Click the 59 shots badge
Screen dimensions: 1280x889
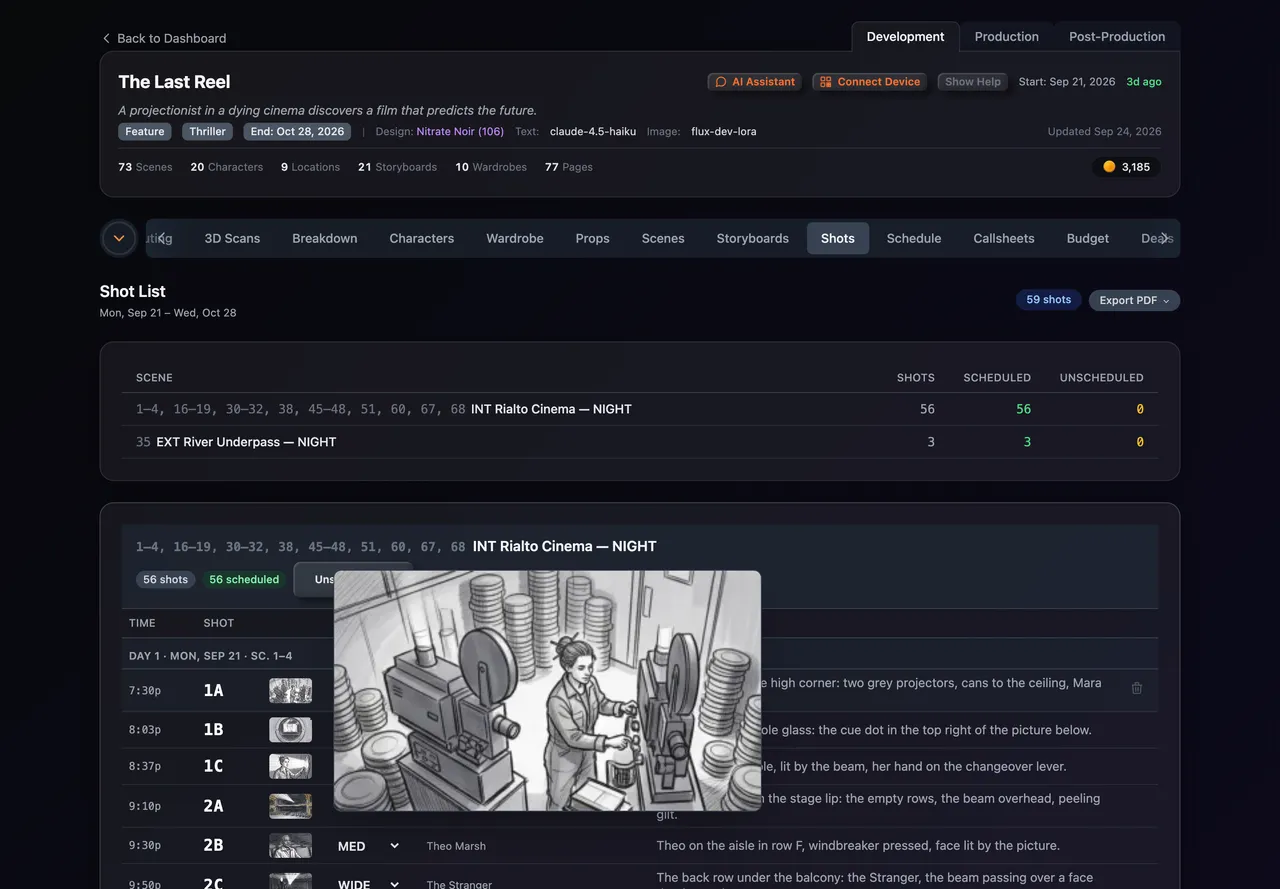[1048, 300]
